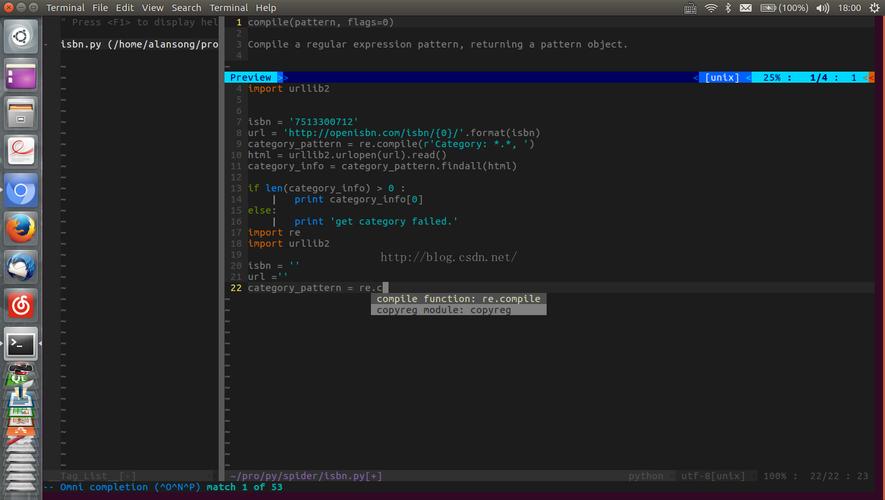Click the 25% indicator in preview status line
This screenshot has width=885, height=500.
(x=772, y=77)
